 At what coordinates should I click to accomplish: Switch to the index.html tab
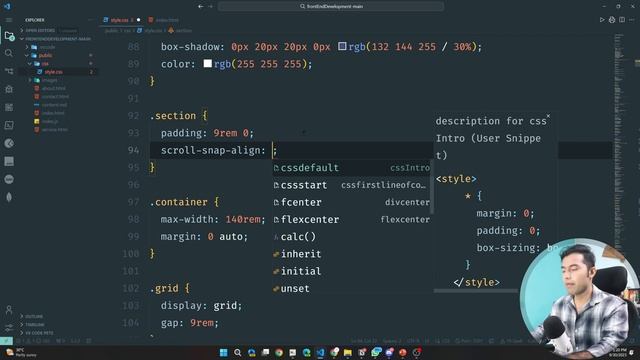[164, 20]
